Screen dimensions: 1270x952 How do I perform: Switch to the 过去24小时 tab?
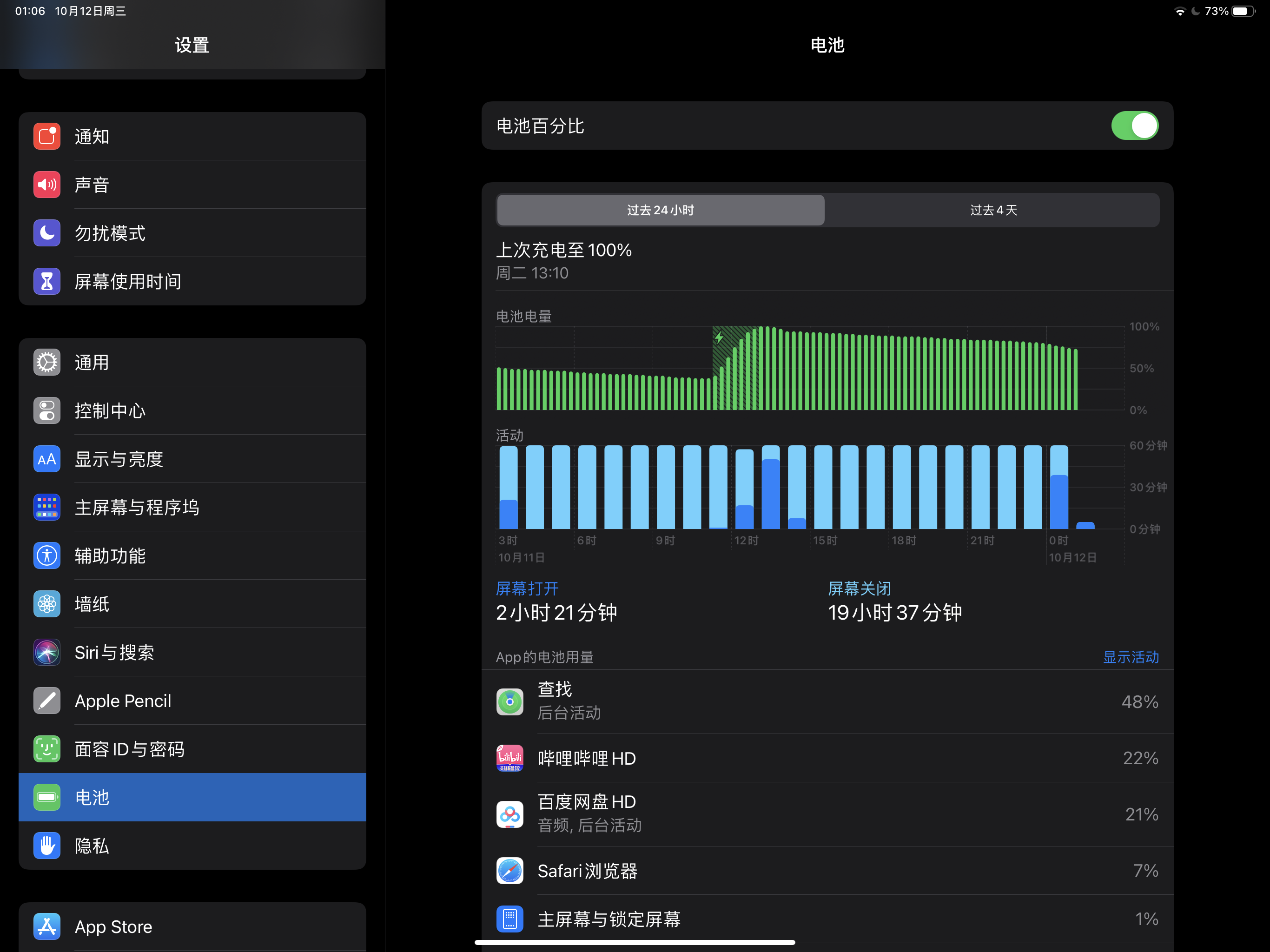660,210
